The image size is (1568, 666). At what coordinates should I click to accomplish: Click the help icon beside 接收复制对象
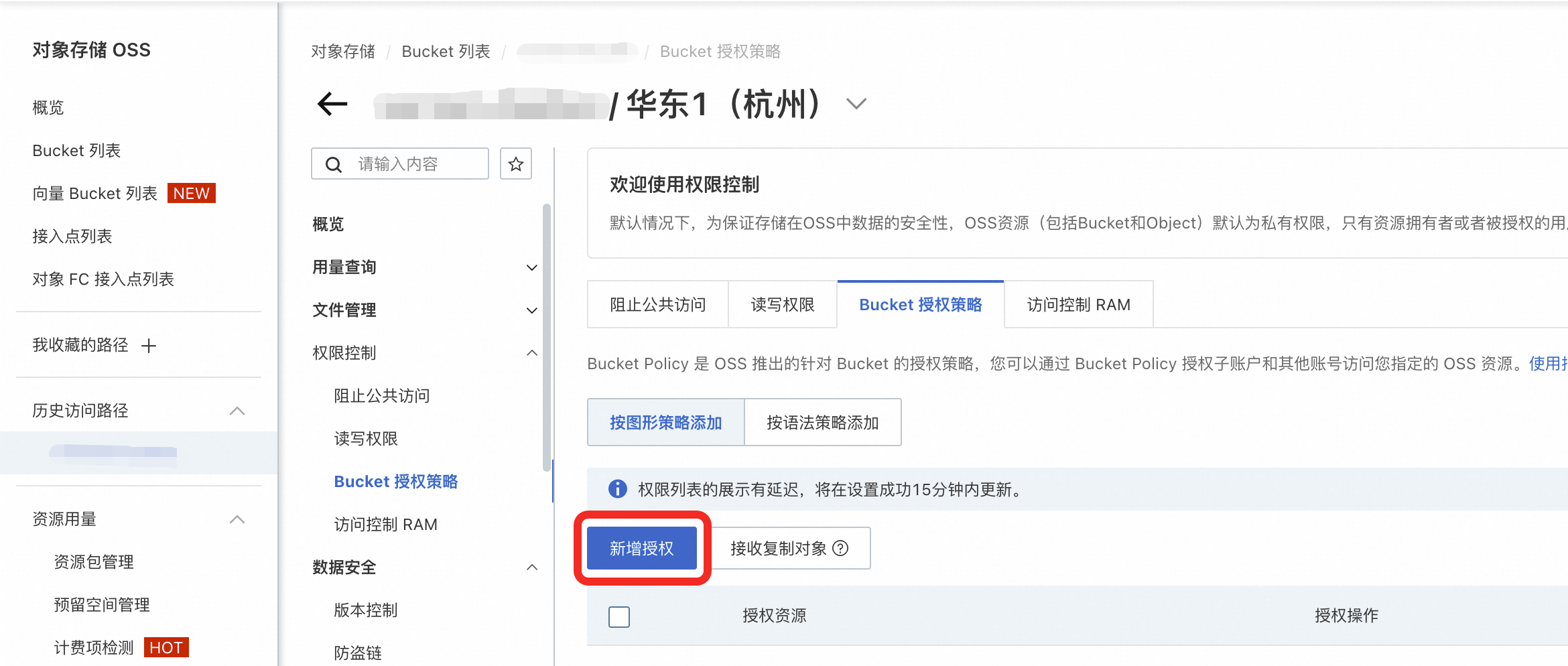840,549
